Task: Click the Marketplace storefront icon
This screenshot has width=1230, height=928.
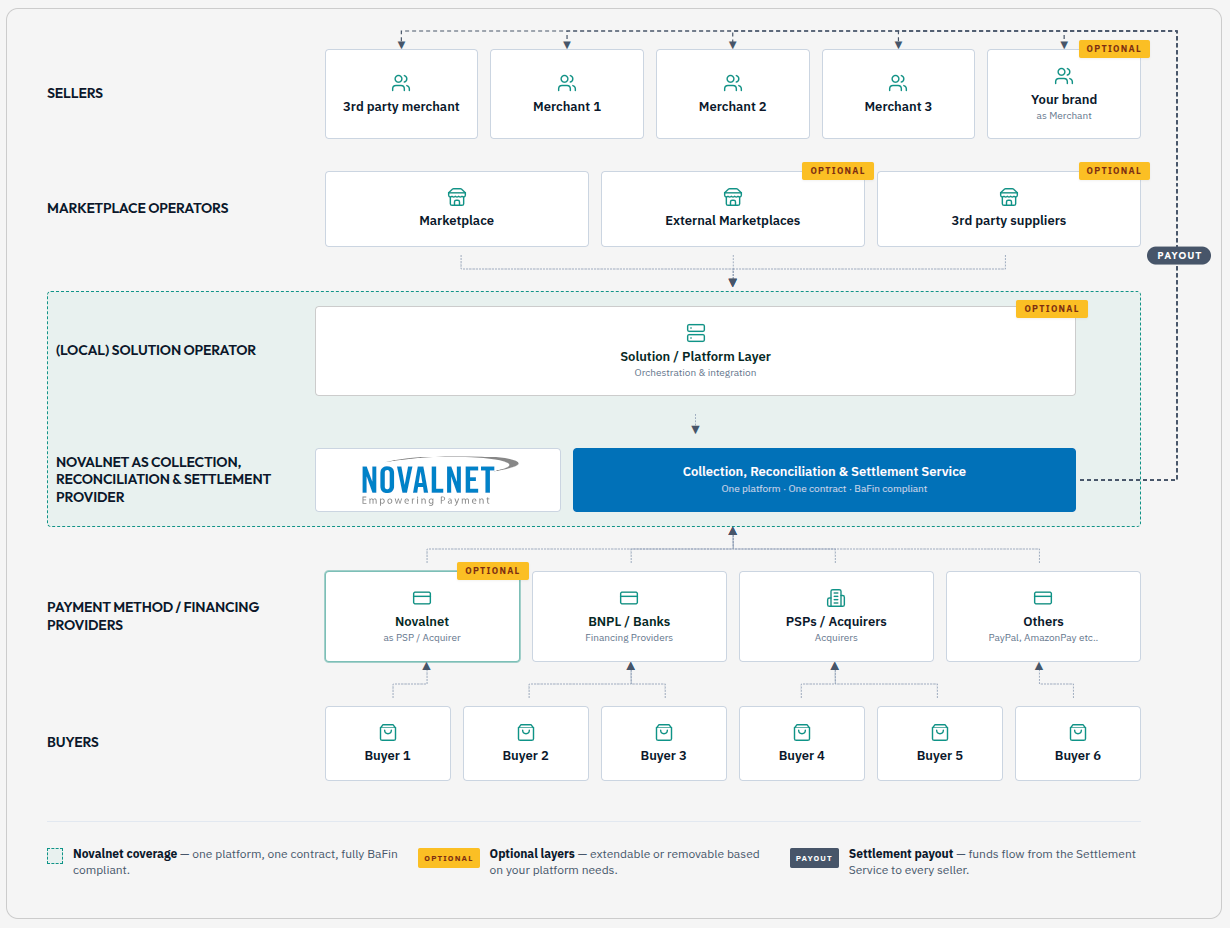Action: tap(457, 197)
